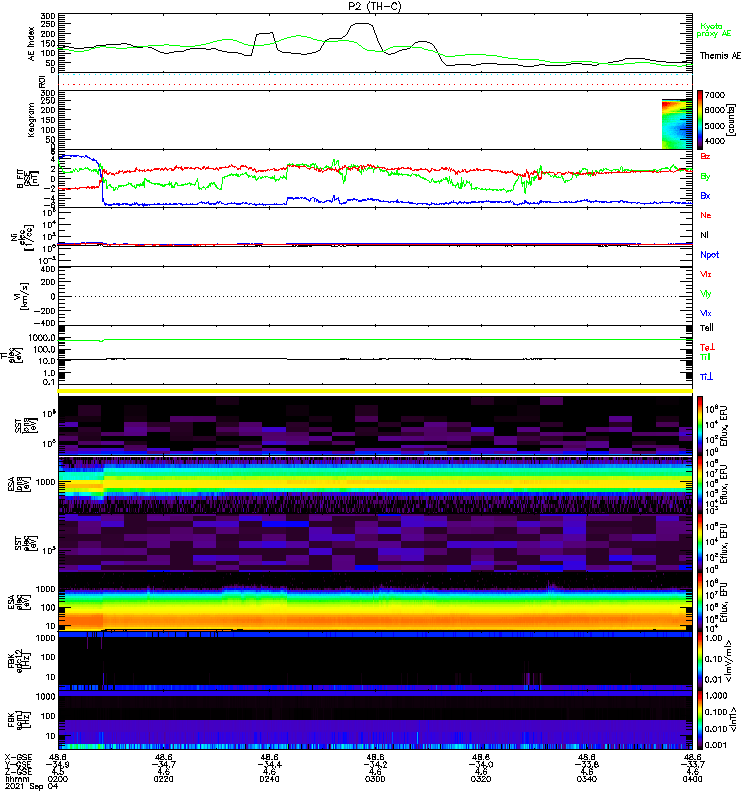Click the 0340 time tick label
Image resolution: width=750 pixels, height=800 pixels.
coord(587,779)
